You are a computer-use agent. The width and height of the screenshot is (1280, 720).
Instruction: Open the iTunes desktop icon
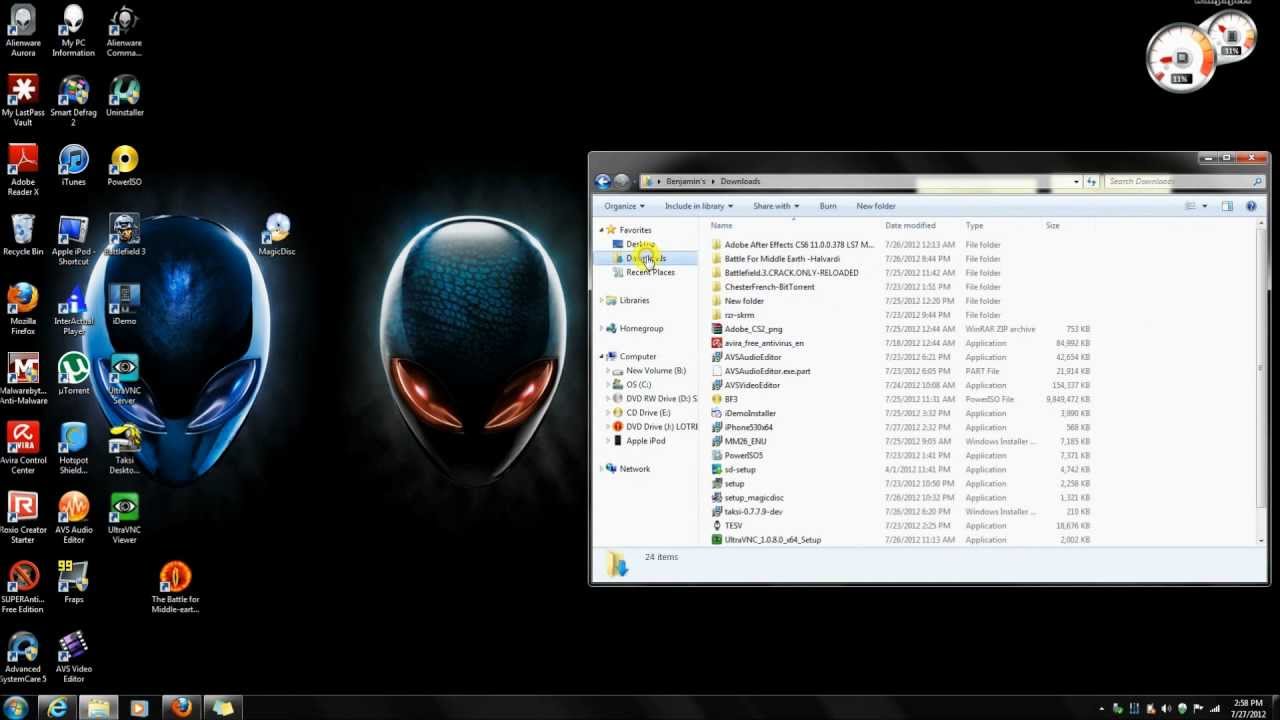73,166
